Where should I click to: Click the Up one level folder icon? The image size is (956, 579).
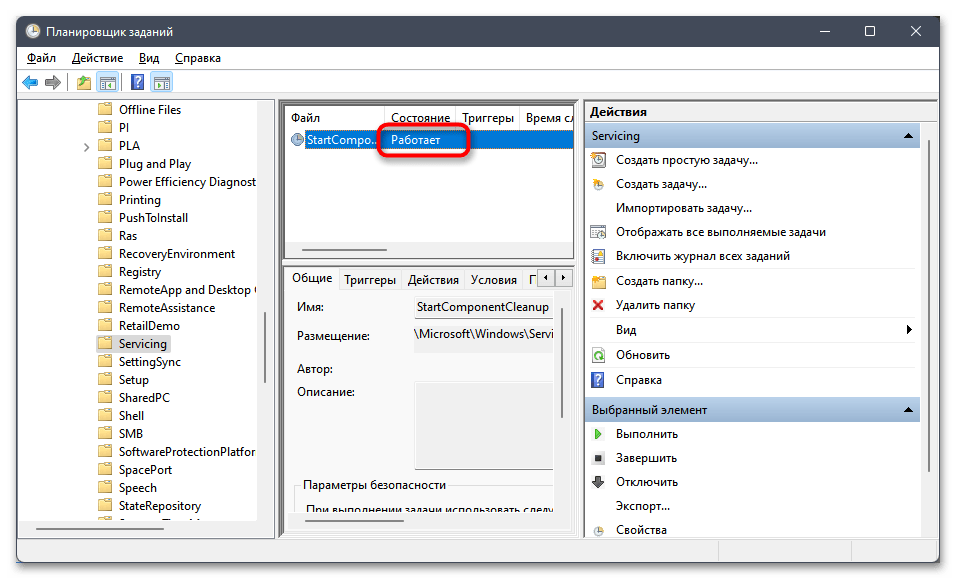tap(84, 82)
